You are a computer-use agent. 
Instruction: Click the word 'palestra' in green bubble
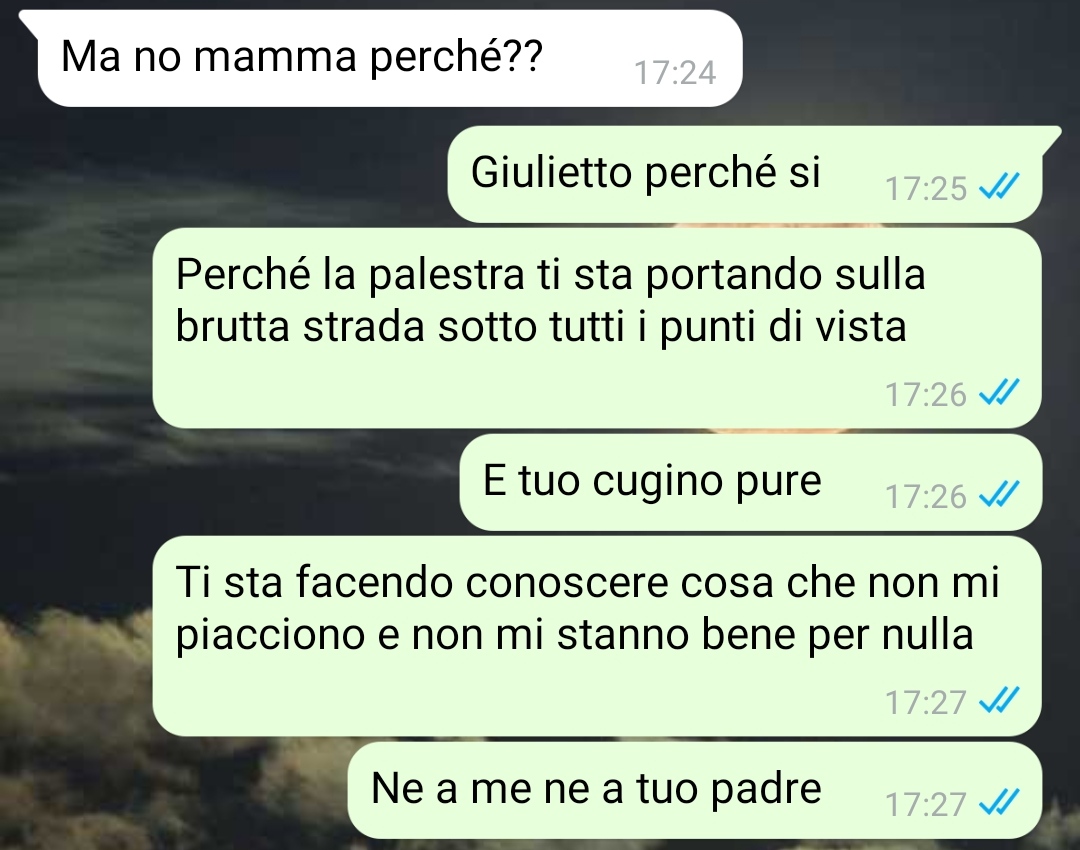446,276
